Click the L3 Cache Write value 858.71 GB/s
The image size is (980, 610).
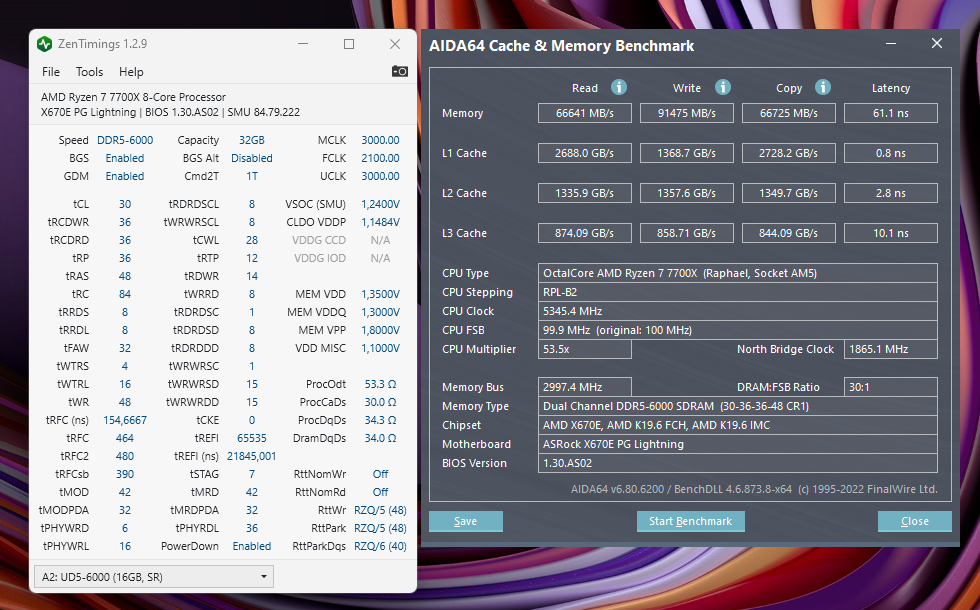click(687, 233)
